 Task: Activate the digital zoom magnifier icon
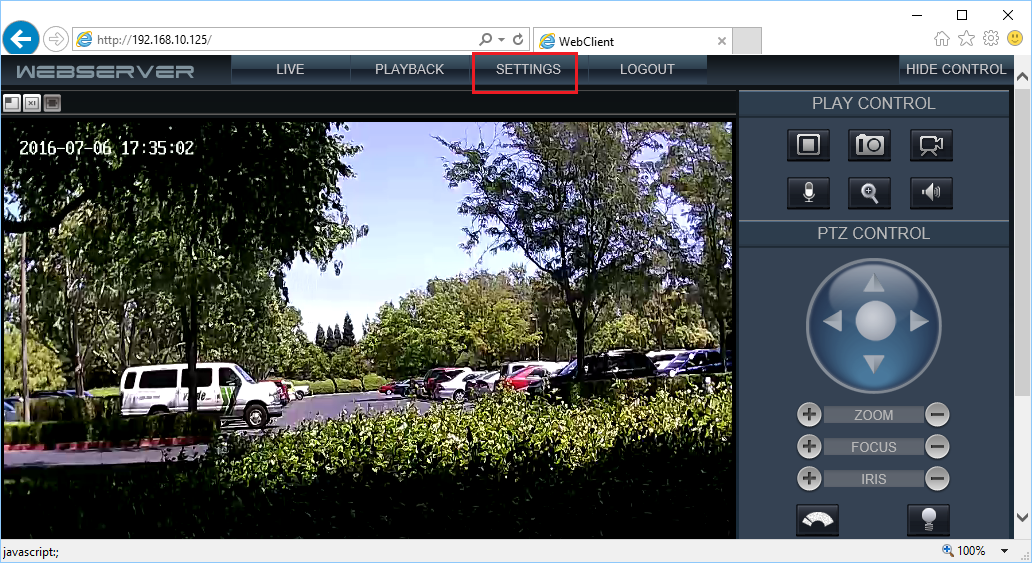(x=869, y=193)
